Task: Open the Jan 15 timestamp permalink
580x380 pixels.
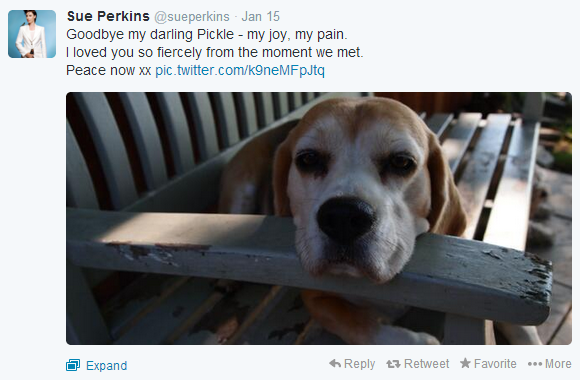Action: point(260,17)
